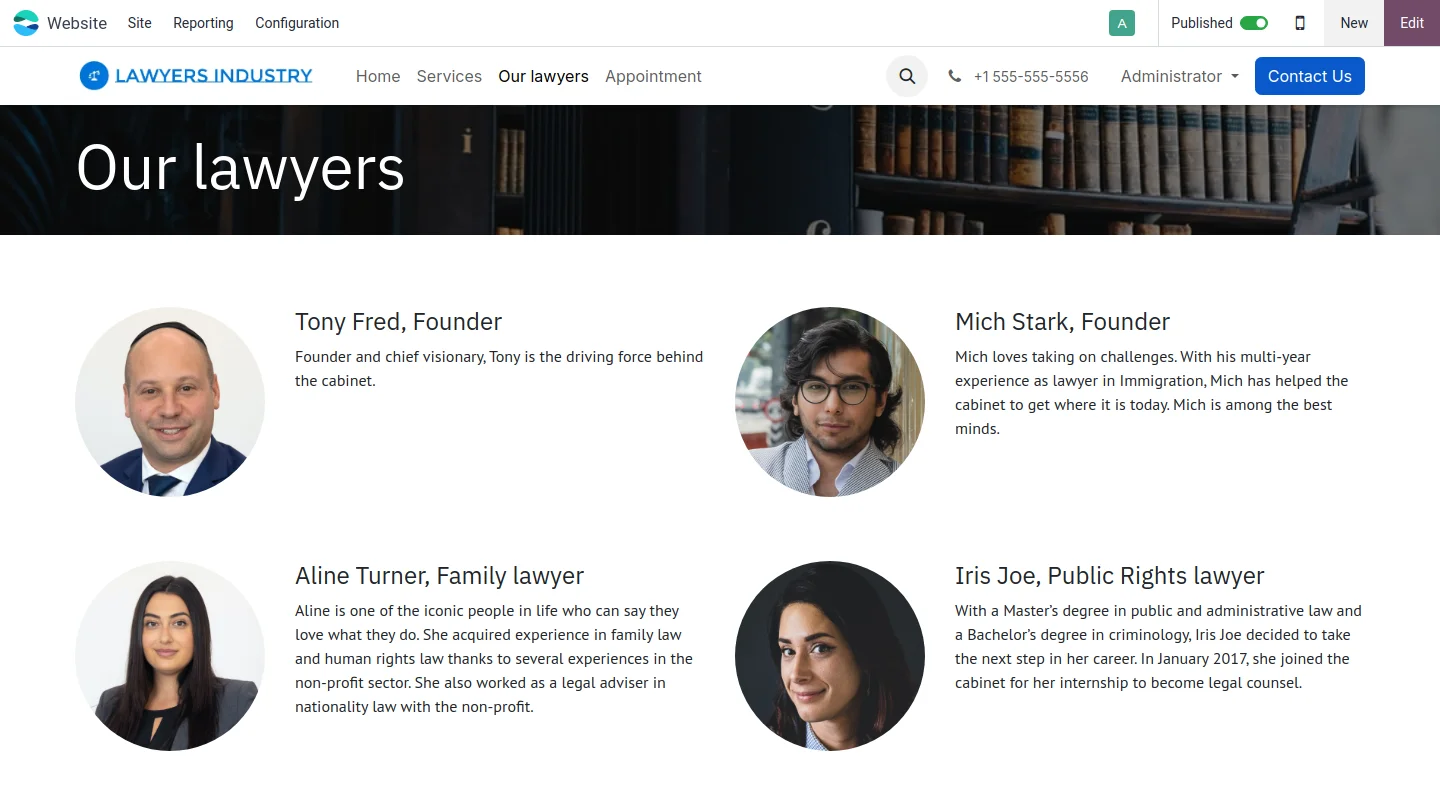Navigate to the Services page
The height and width of the screenshot is (810, 1440).
click(x=449, y=76)
